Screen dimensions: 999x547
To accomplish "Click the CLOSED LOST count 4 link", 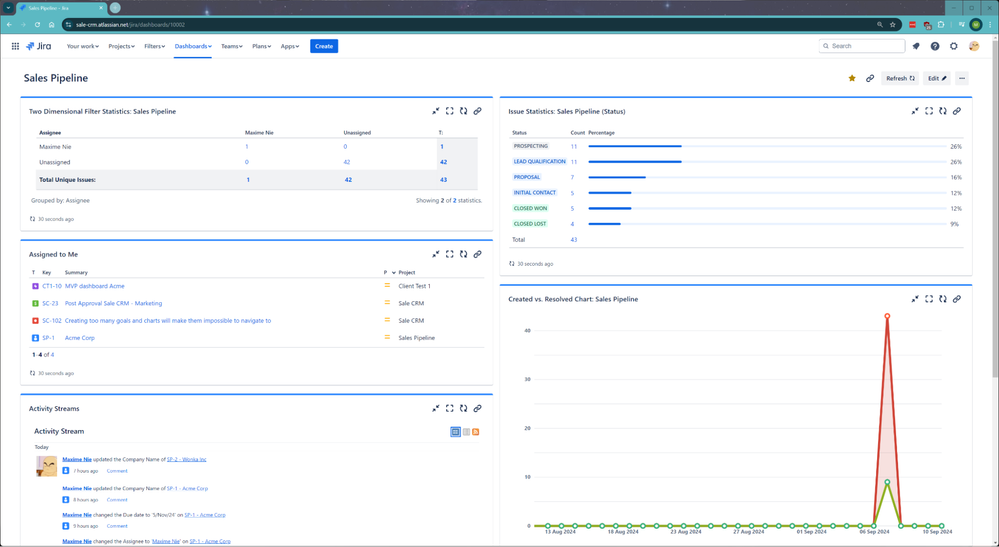I will [572, 224].
